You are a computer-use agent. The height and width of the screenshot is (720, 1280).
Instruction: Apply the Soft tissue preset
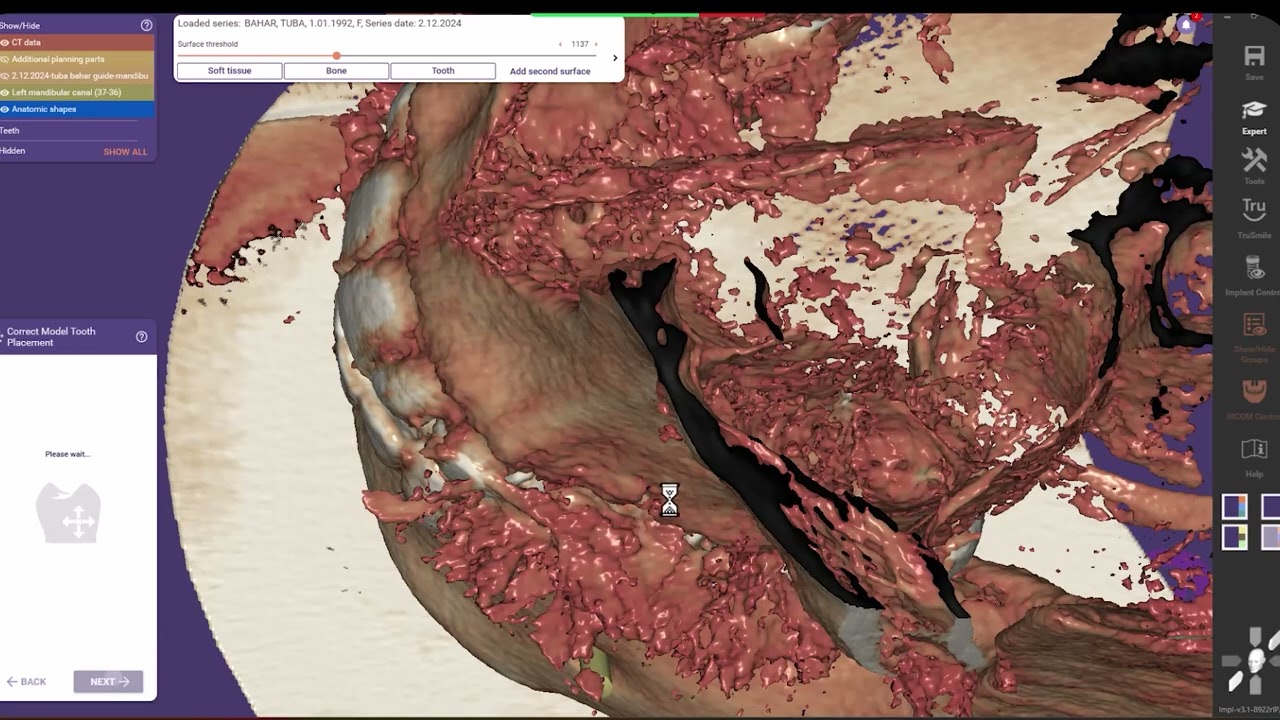coord(230,71)
